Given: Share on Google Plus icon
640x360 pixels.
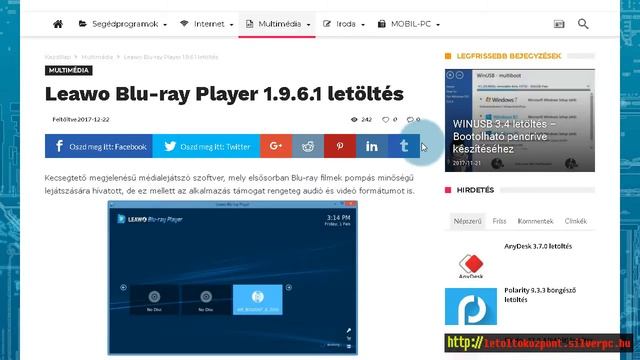Looking at the screenshot, I should [276, 146].
